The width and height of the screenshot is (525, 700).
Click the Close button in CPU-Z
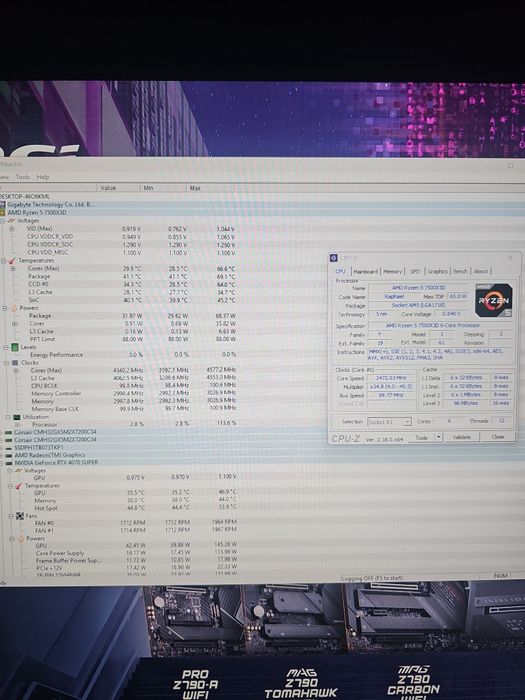point(498,437)
